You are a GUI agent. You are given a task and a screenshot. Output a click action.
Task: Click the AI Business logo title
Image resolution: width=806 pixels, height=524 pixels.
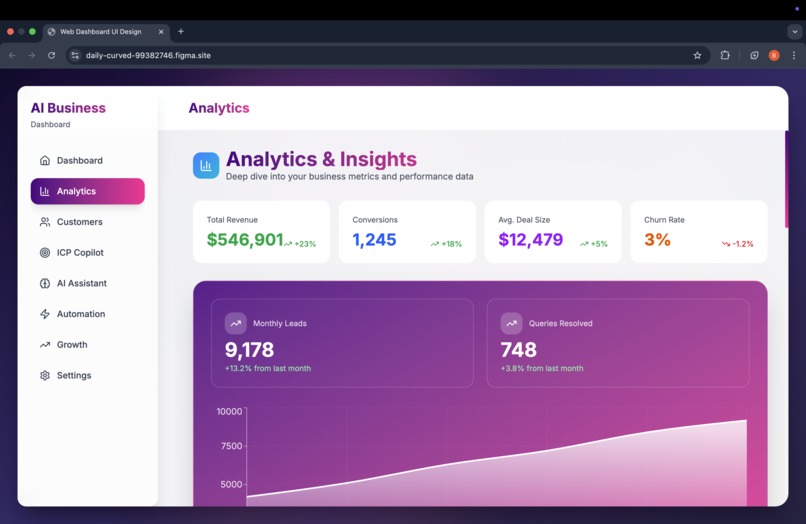pyautogui.click(x=68, y=108)
